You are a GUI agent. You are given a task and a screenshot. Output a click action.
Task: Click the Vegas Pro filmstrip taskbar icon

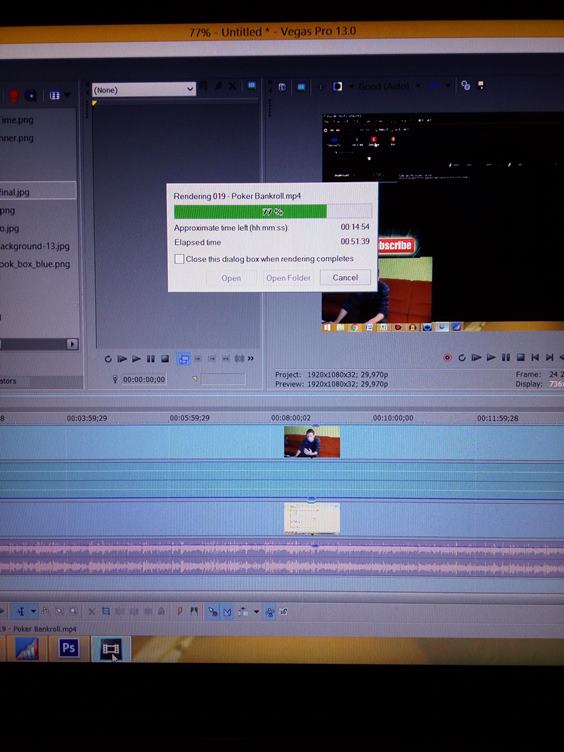[111, 648]
